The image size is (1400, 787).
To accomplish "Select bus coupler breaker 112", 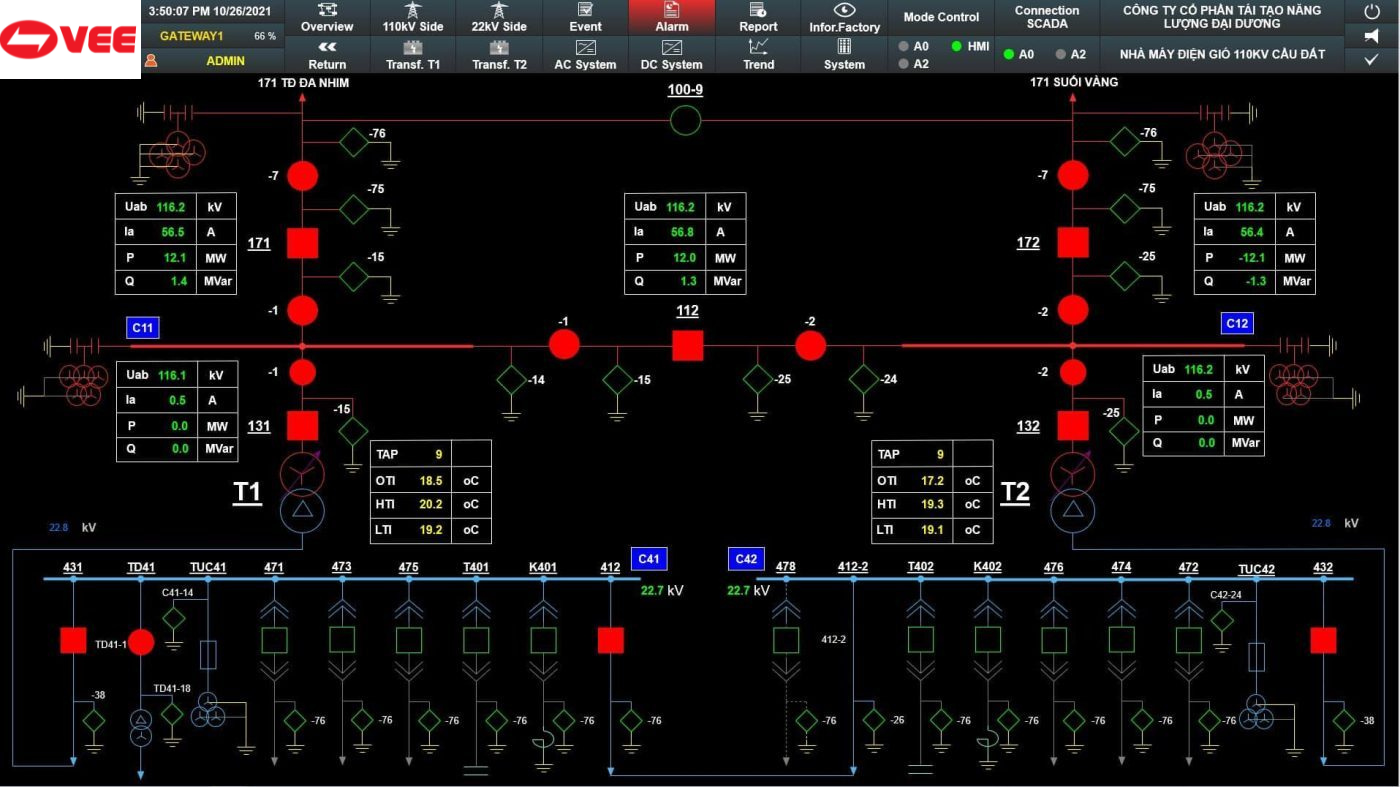I will coord(687,345).
